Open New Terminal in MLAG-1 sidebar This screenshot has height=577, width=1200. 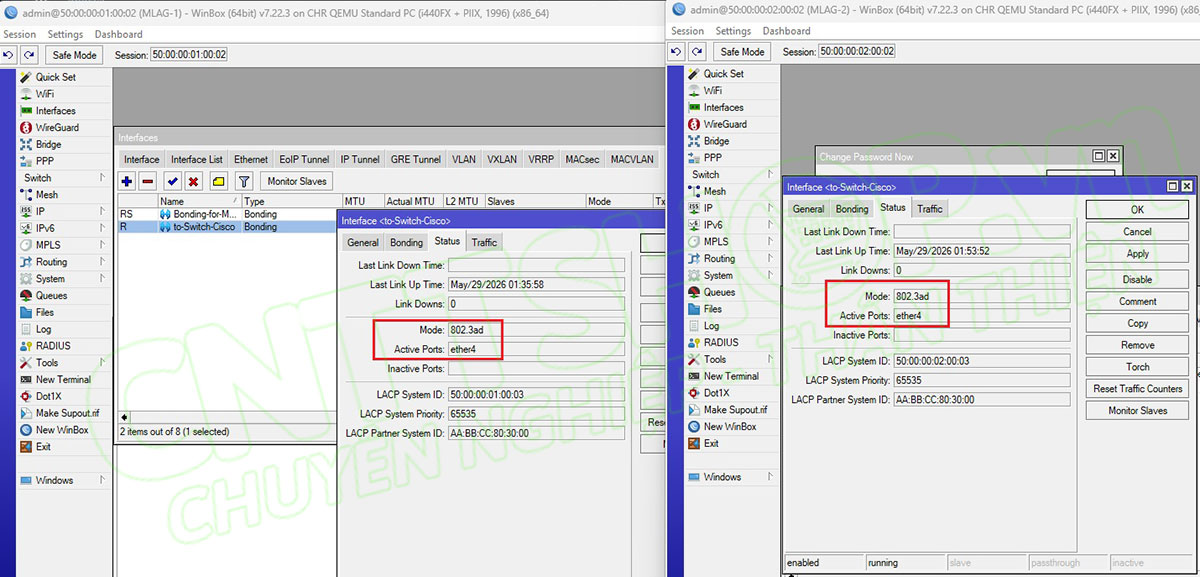click(63, 380)
